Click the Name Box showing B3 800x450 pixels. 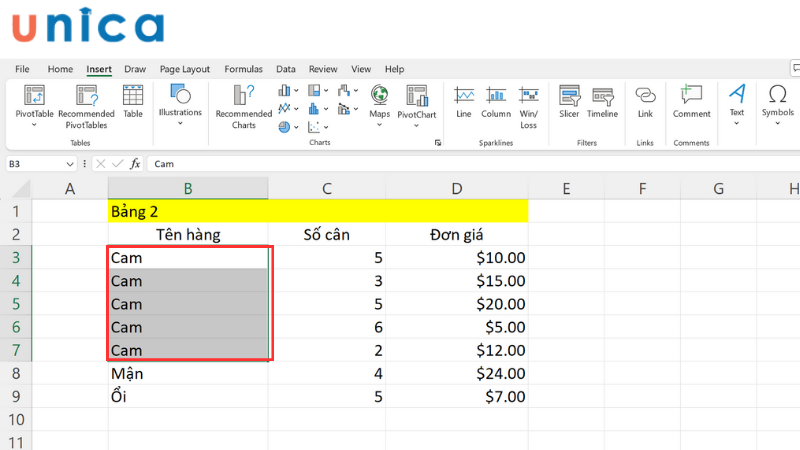click(x=40, y=163)
